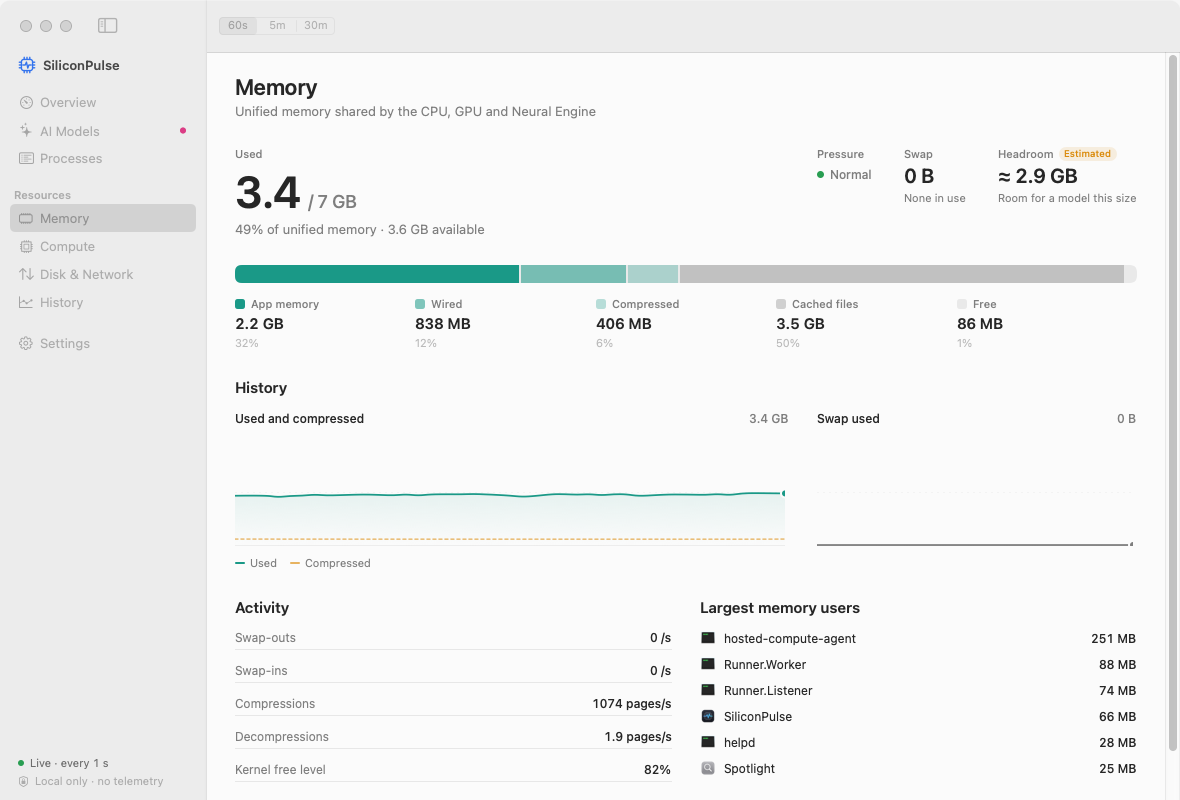Click the 3.5 GB Cached files value
Screen dimensions: 1180x800
[x=800, y=324]
